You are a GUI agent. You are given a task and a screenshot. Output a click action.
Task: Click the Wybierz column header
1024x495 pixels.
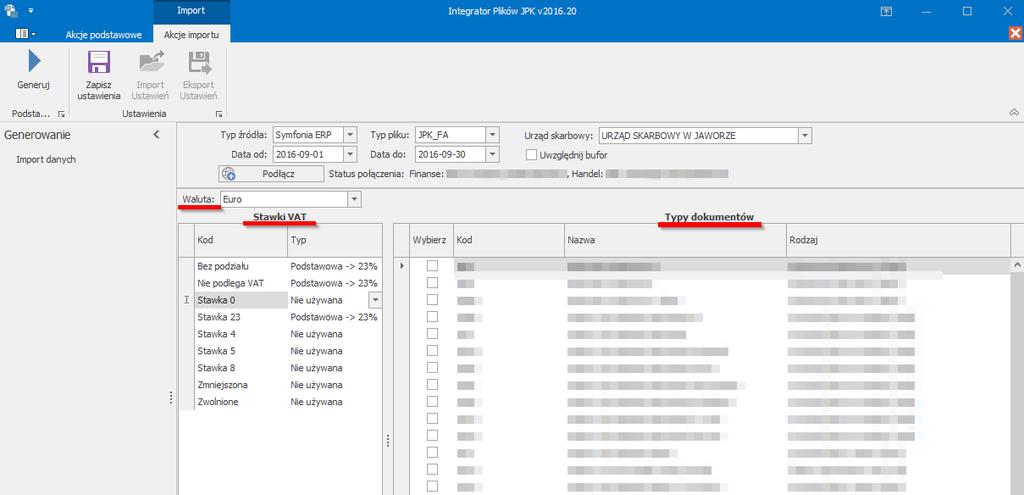tap(430, 240)
